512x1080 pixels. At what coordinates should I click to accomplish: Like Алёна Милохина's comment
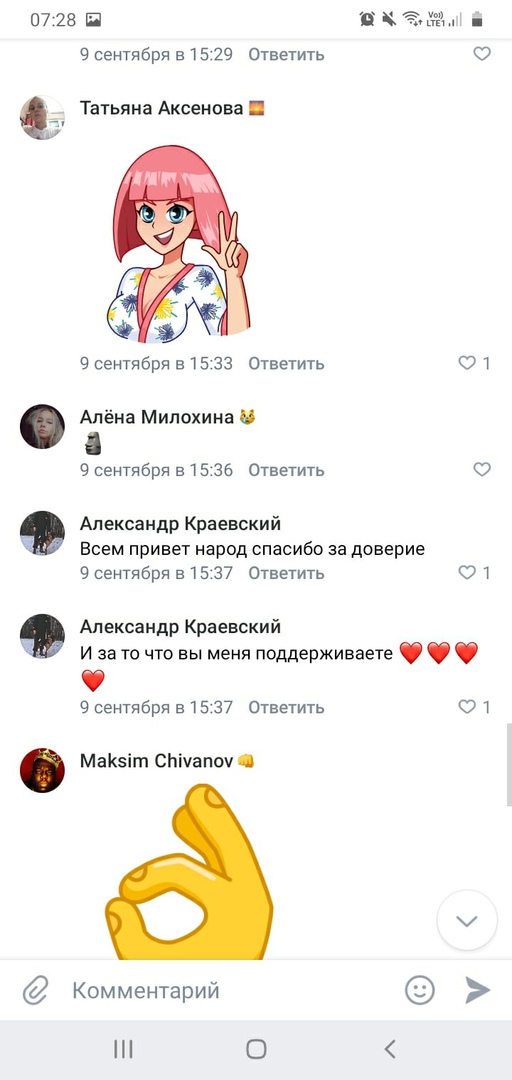click(482, 470)
